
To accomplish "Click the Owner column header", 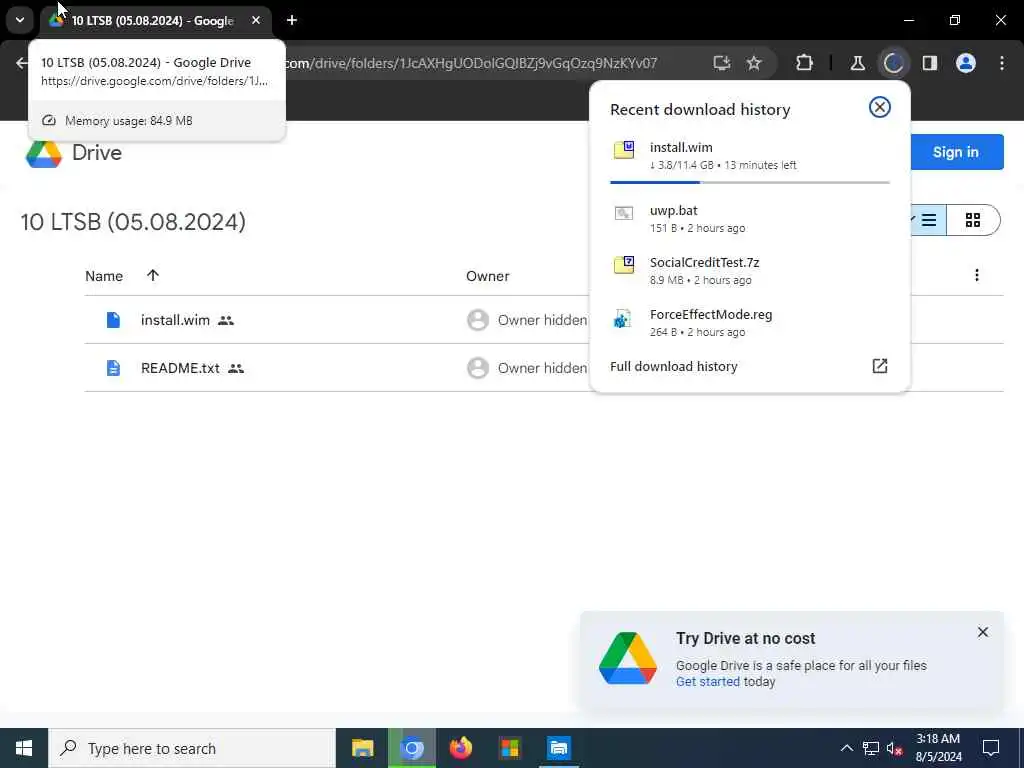I will tap(487, 276).
